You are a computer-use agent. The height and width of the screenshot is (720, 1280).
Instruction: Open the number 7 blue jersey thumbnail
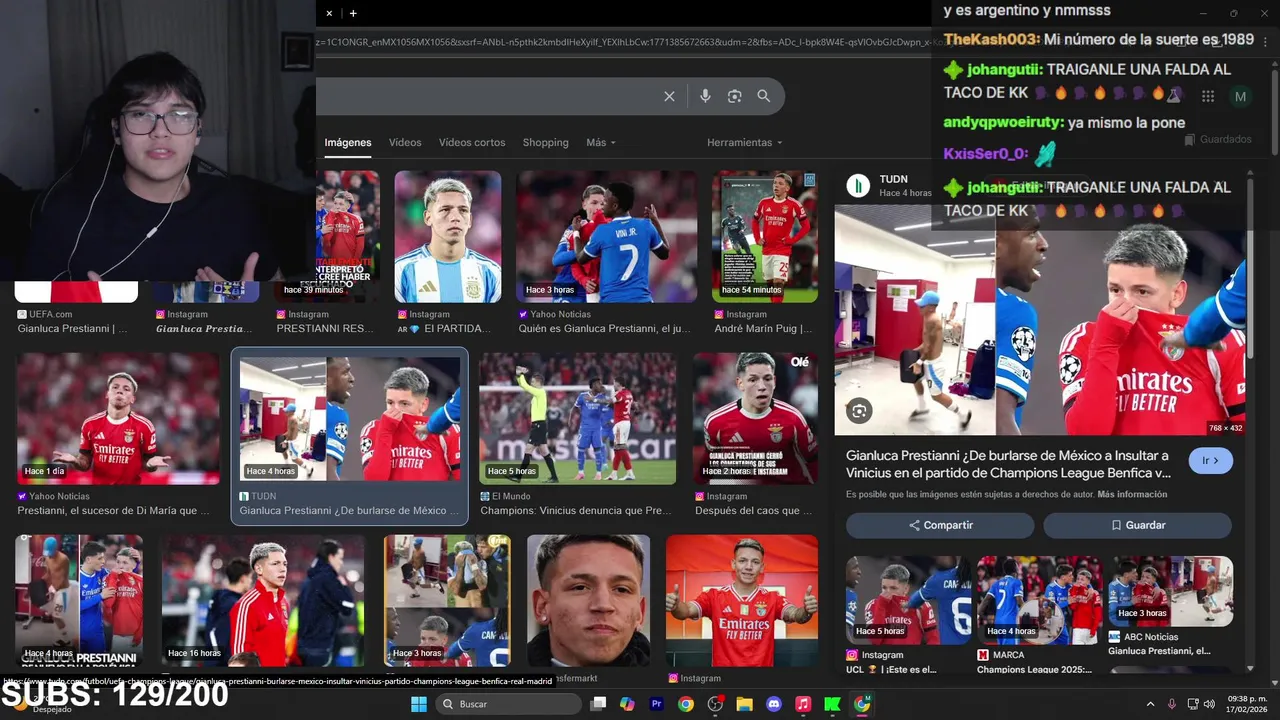point(606,237)
